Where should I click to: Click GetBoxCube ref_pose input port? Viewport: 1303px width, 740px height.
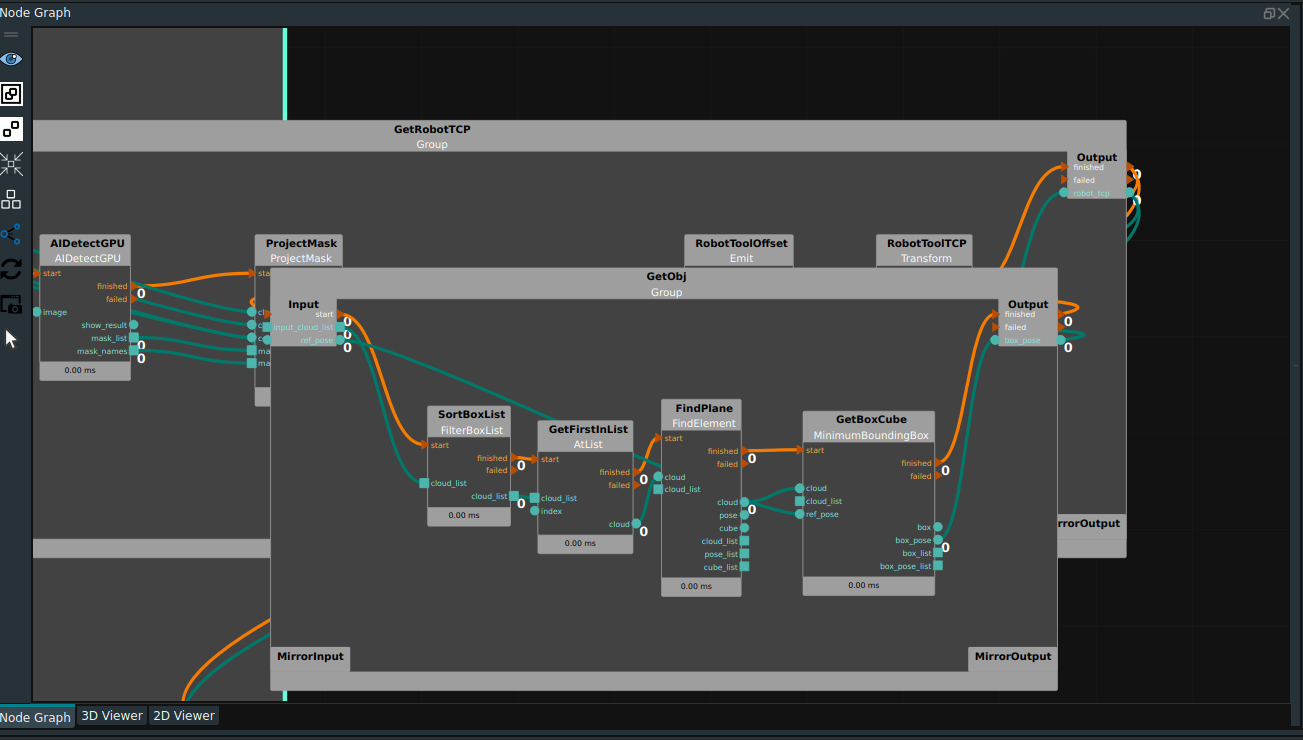(800, 514)
